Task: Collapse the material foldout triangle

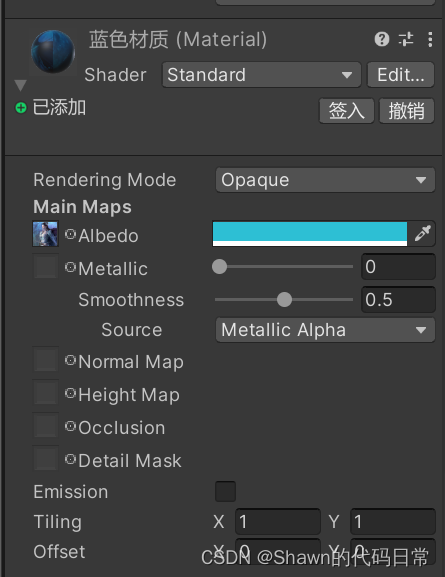Action: [21, 85]
